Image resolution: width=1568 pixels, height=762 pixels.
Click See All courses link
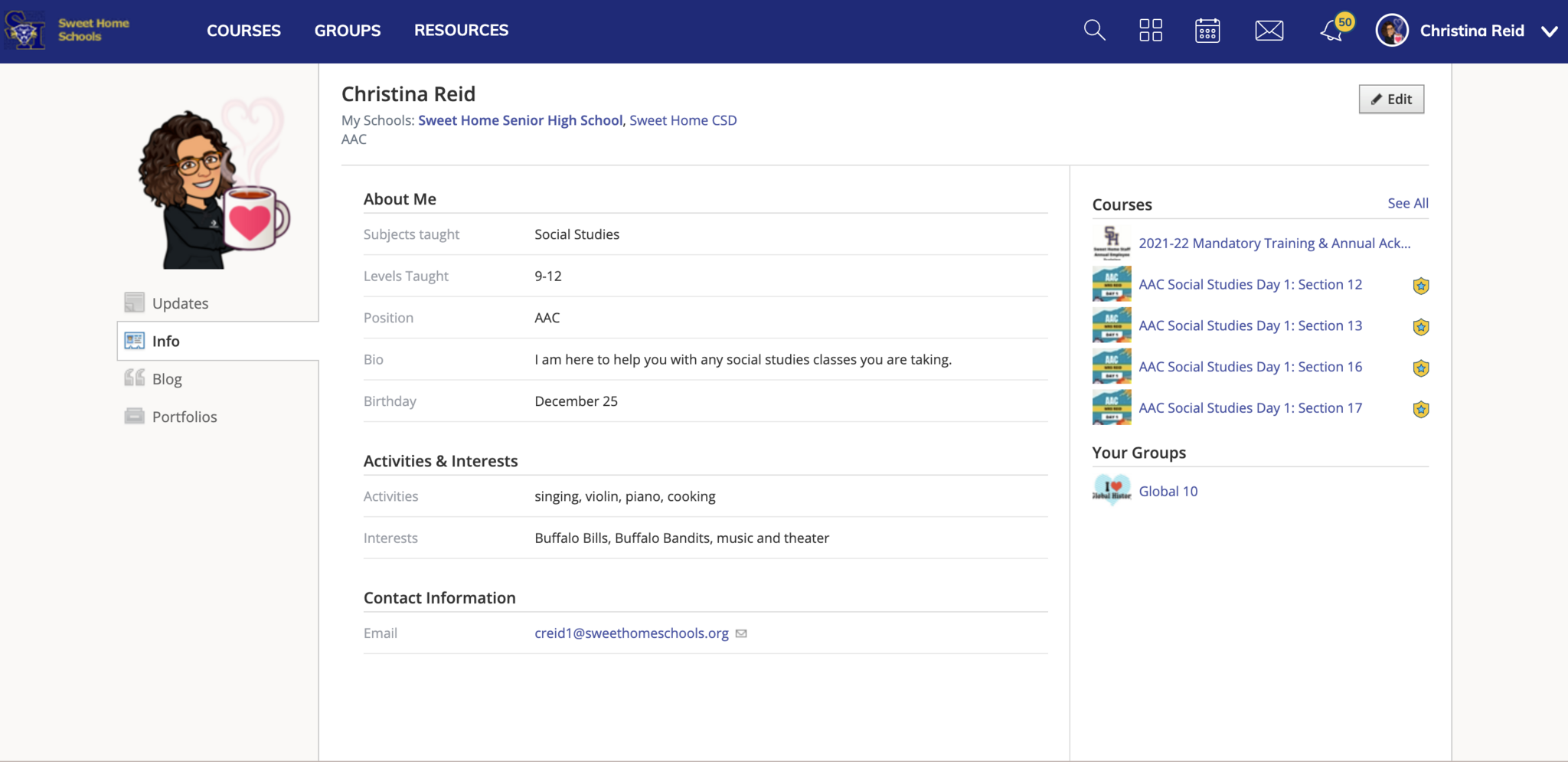(1407, 203)
